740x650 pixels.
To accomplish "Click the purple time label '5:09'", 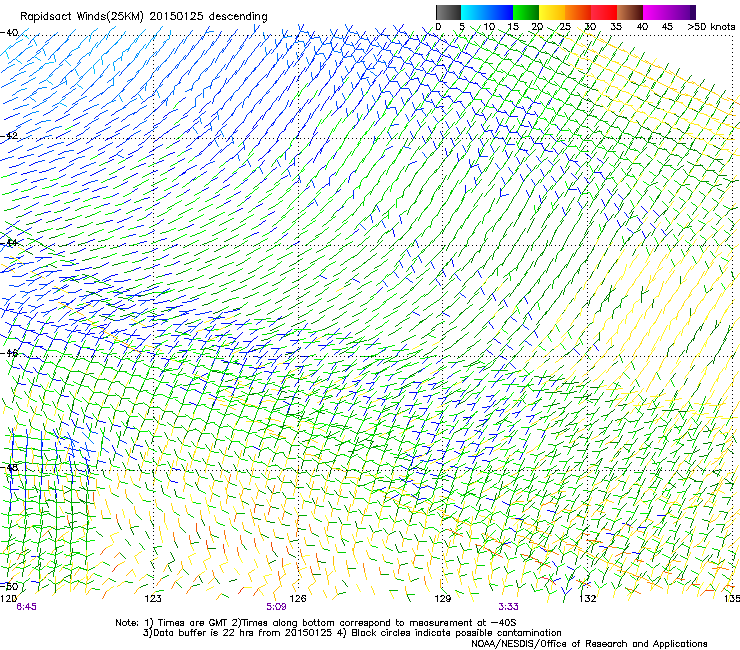I will coord(276,607).
